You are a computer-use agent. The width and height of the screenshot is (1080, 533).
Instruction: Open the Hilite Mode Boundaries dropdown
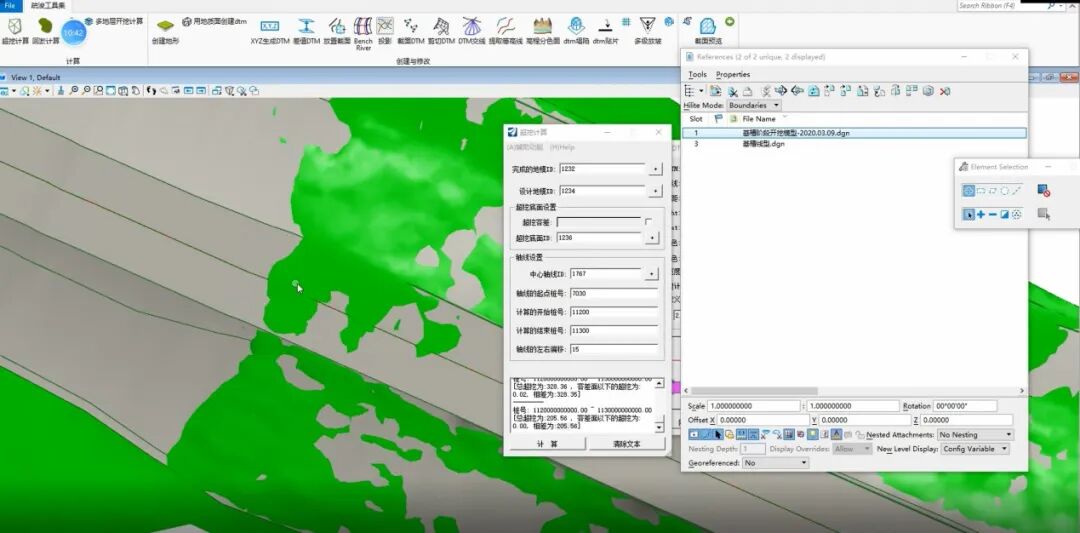(x=753, y=105)
